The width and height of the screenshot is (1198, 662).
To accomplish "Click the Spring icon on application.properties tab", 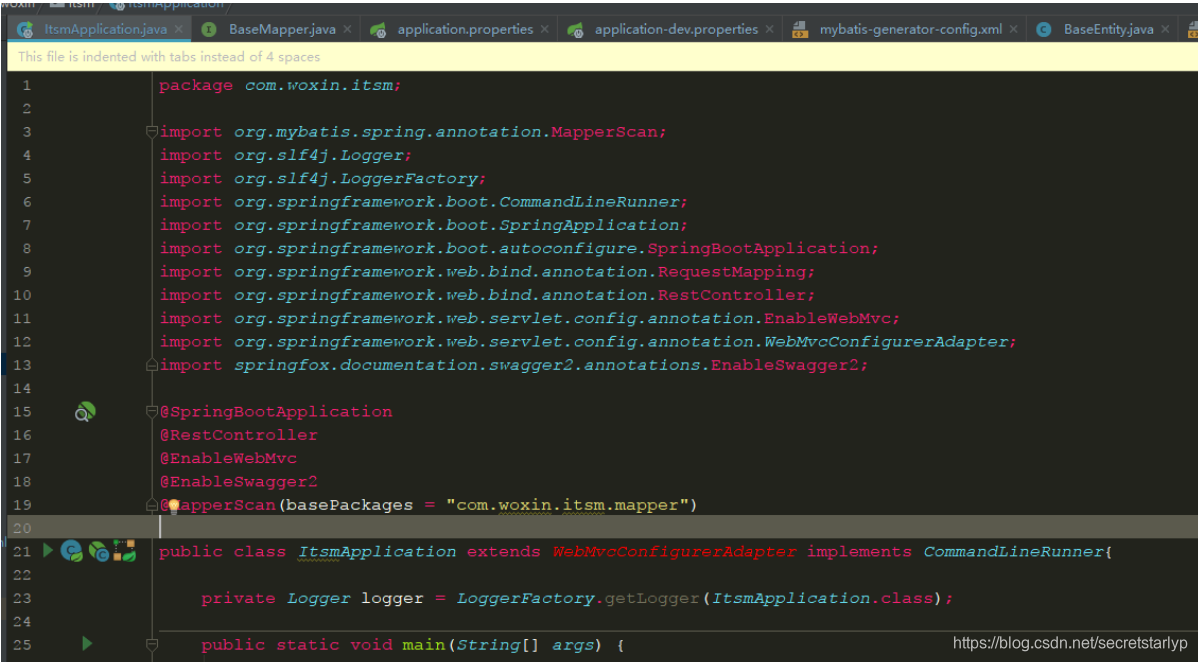I will tap(380, 29).
